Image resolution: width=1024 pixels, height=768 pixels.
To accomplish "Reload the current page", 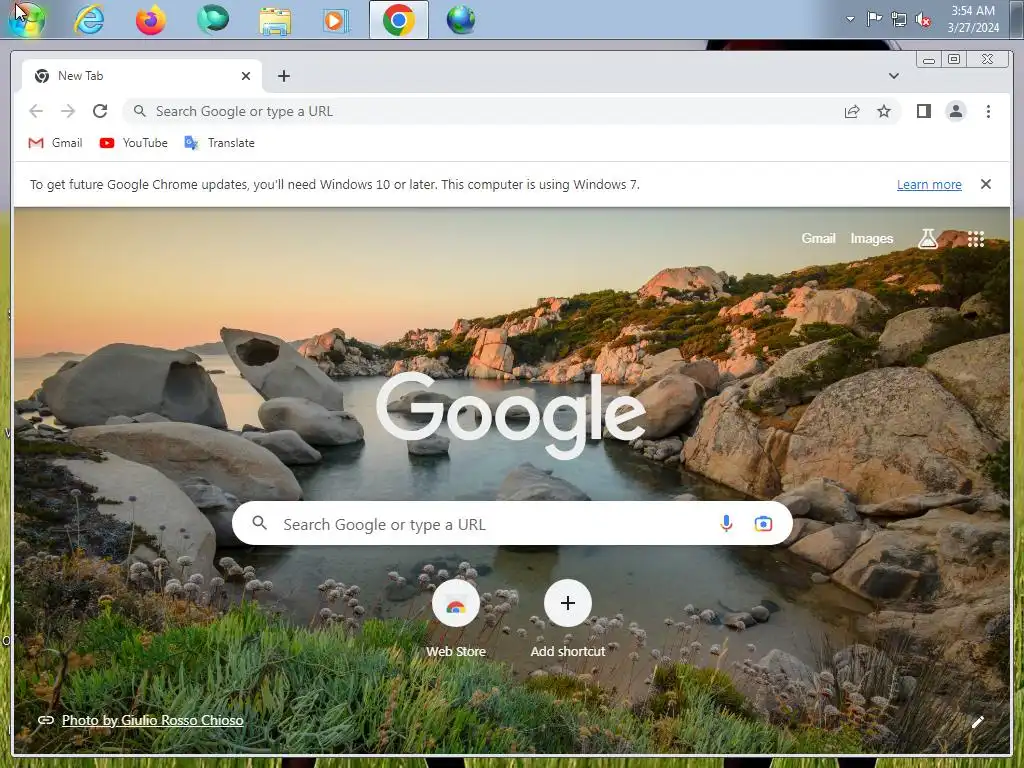I will pyautogui.click(x=100, y=111).
